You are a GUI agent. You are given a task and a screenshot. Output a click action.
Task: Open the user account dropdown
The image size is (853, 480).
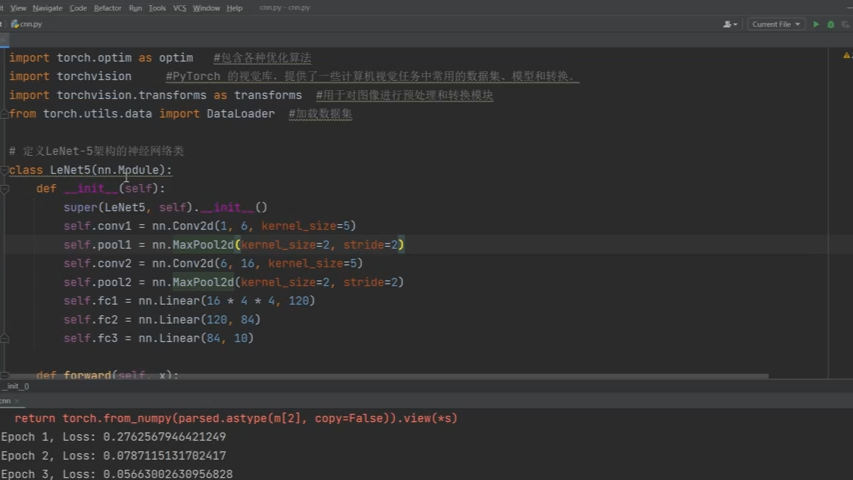730,24
